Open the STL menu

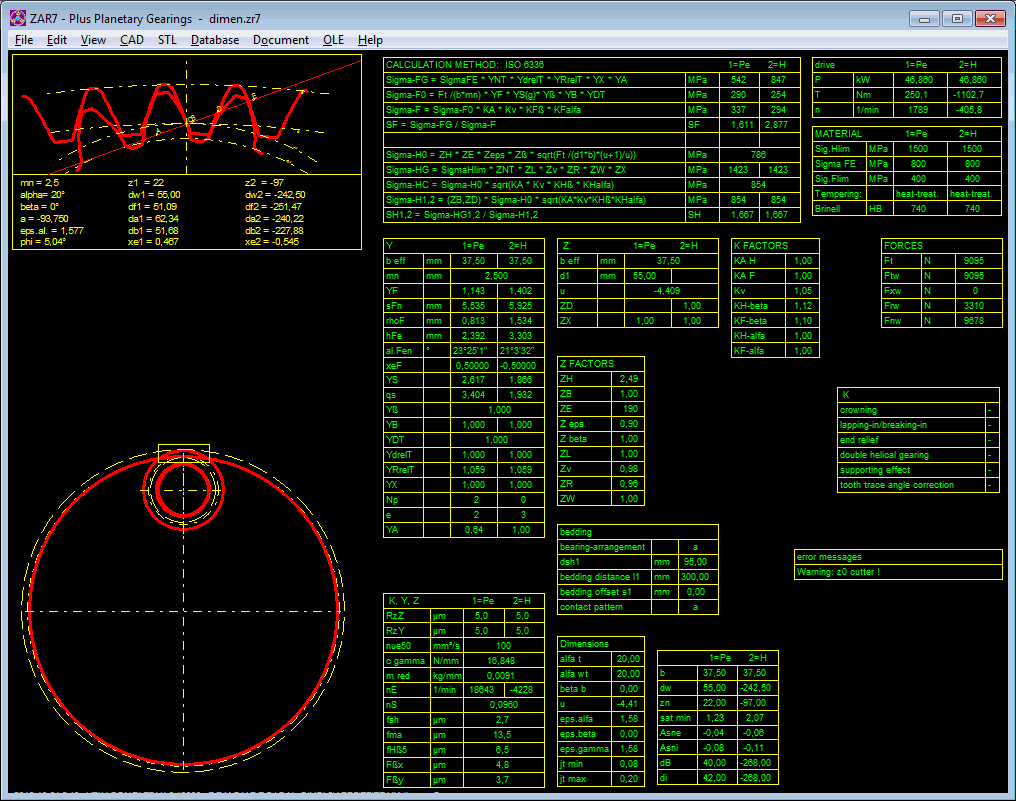click(x=166, y=40)
